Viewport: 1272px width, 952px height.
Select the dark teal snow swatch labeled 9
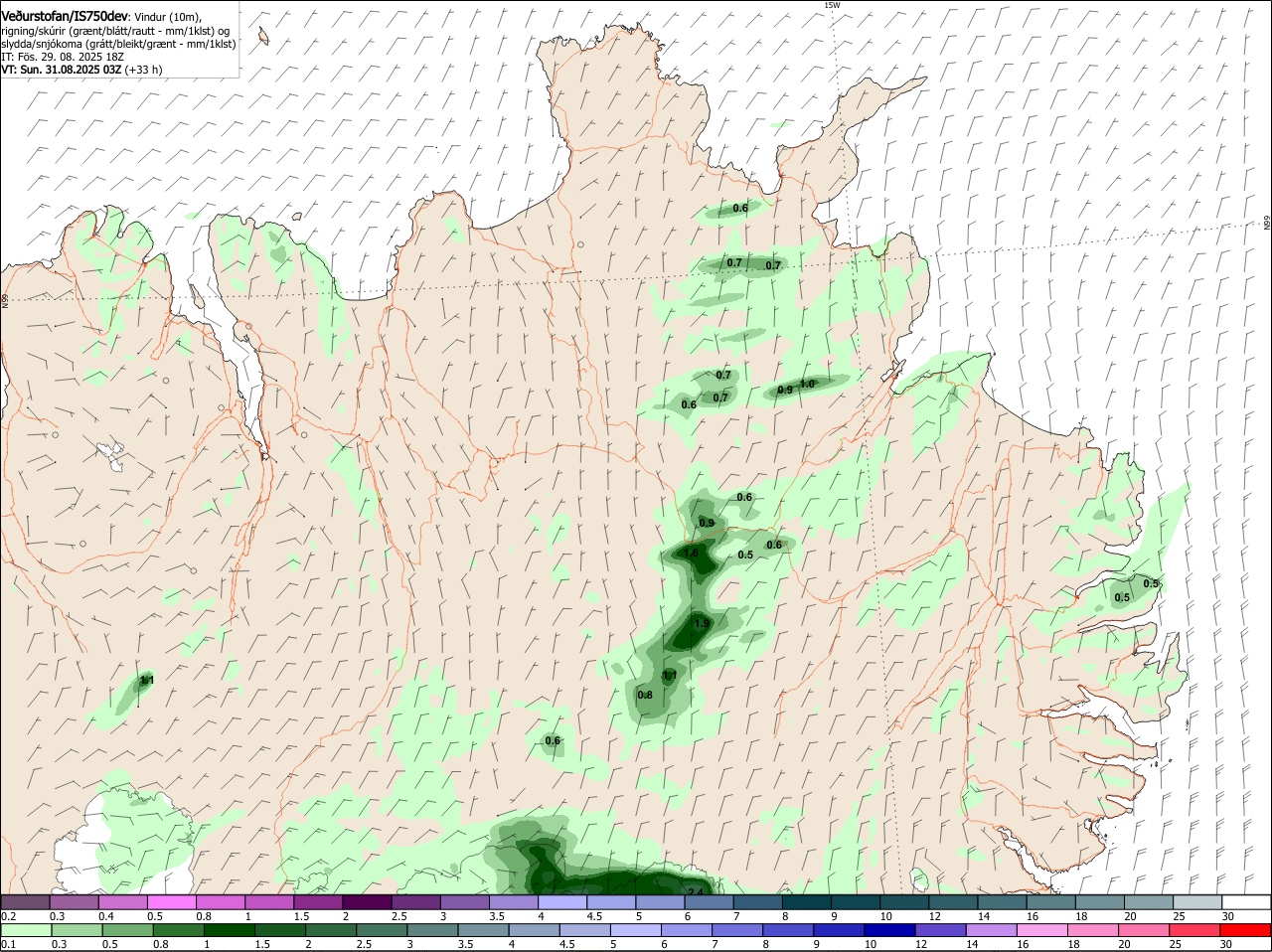coord(856,901)
